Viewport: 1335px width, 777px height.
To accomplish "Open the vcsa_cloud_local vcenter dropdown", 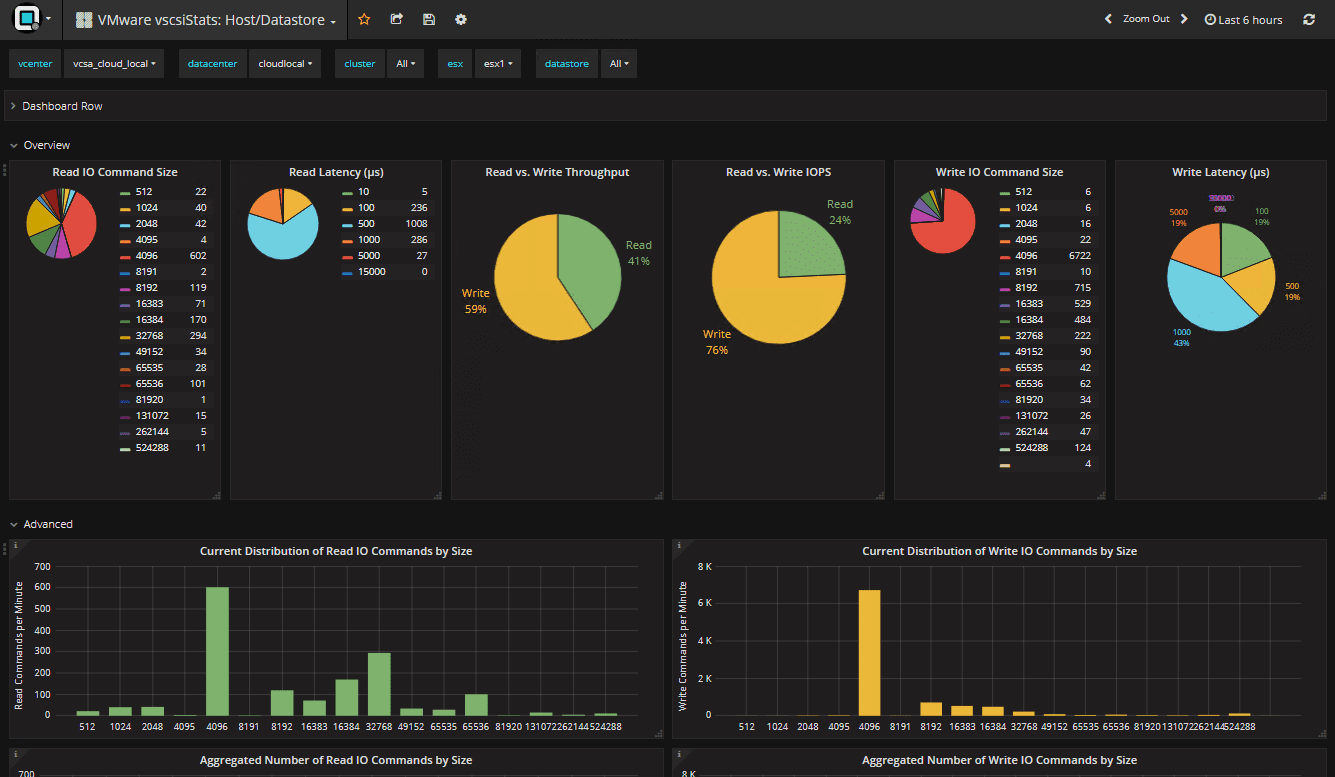I will pyautogui.click(x=113, y=62).
